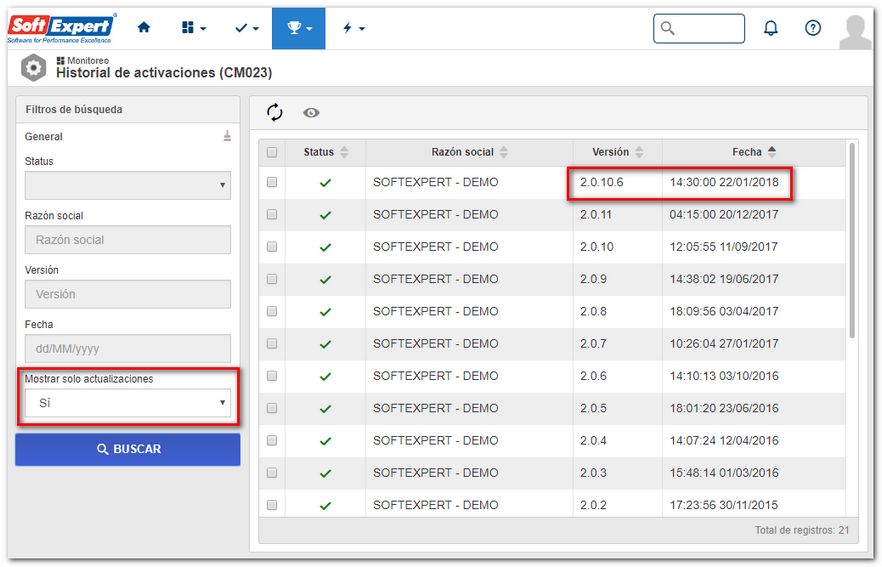Open the help question mark icon
Image resolution: width=882 pixels, height=567 pixels.
[813, 28]
